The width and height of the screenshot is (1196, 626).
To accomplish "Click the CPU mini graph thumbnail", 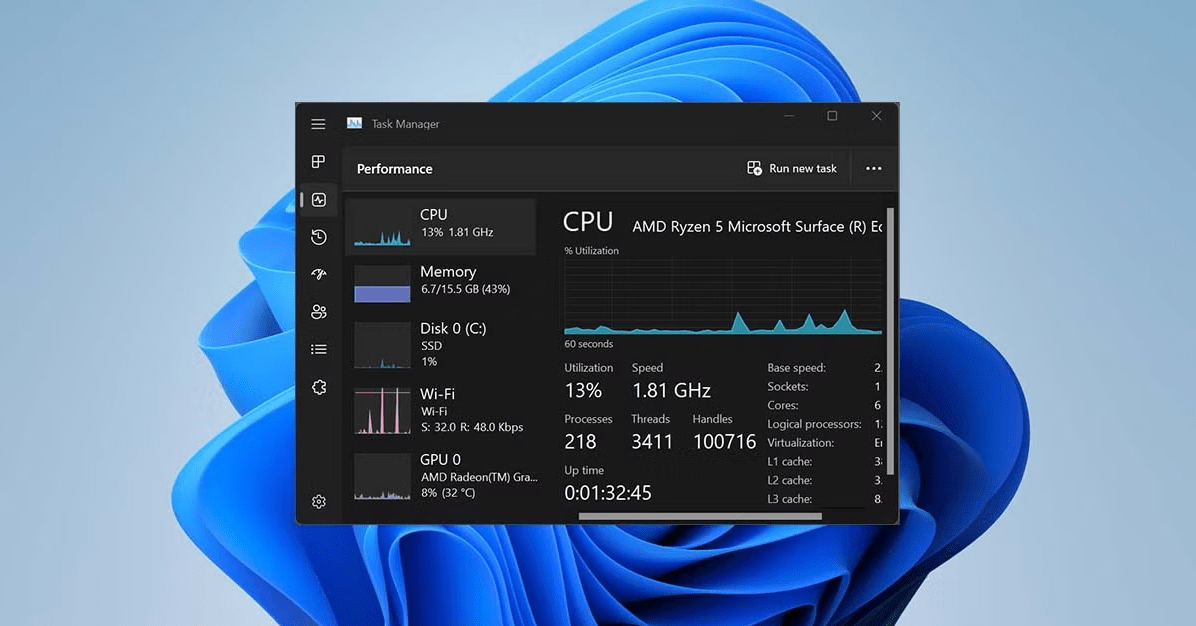I will pyautogui.click(x=382, y=227).
